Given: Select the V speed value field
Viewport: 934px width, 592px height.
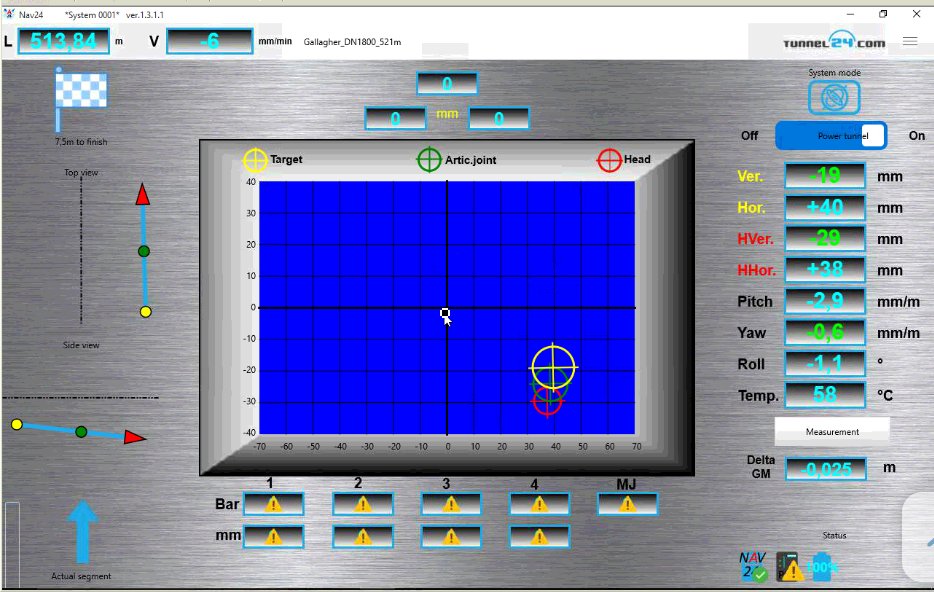Looking at the screenshot, I should click(209, 41).
